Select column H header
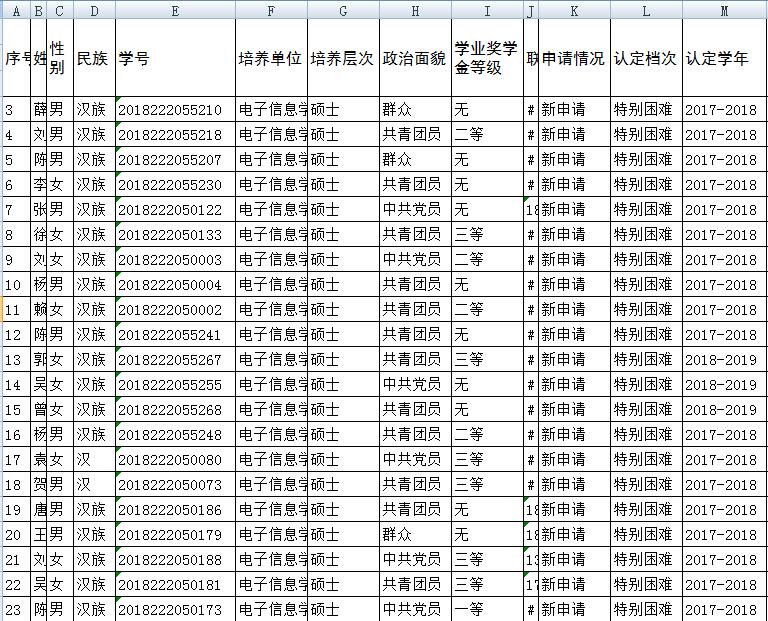The height and width of the screenshot is (621, 768). click(x=414, y=10)
